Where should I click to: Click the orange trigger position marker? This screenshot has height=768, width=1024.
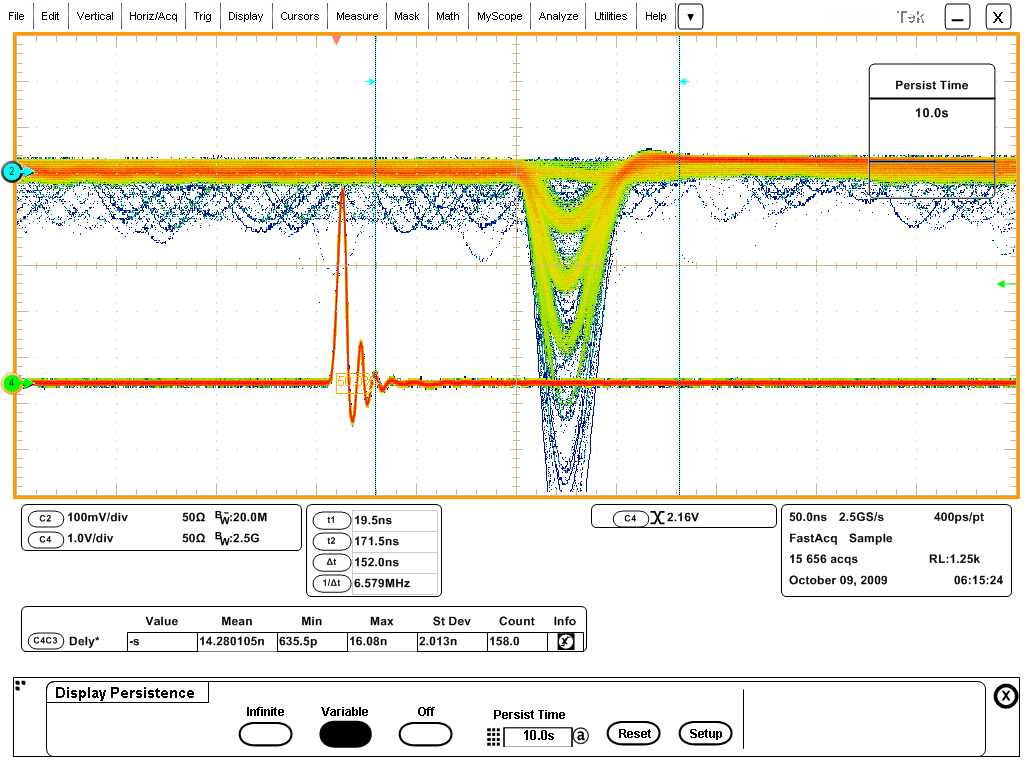point(337,40)
